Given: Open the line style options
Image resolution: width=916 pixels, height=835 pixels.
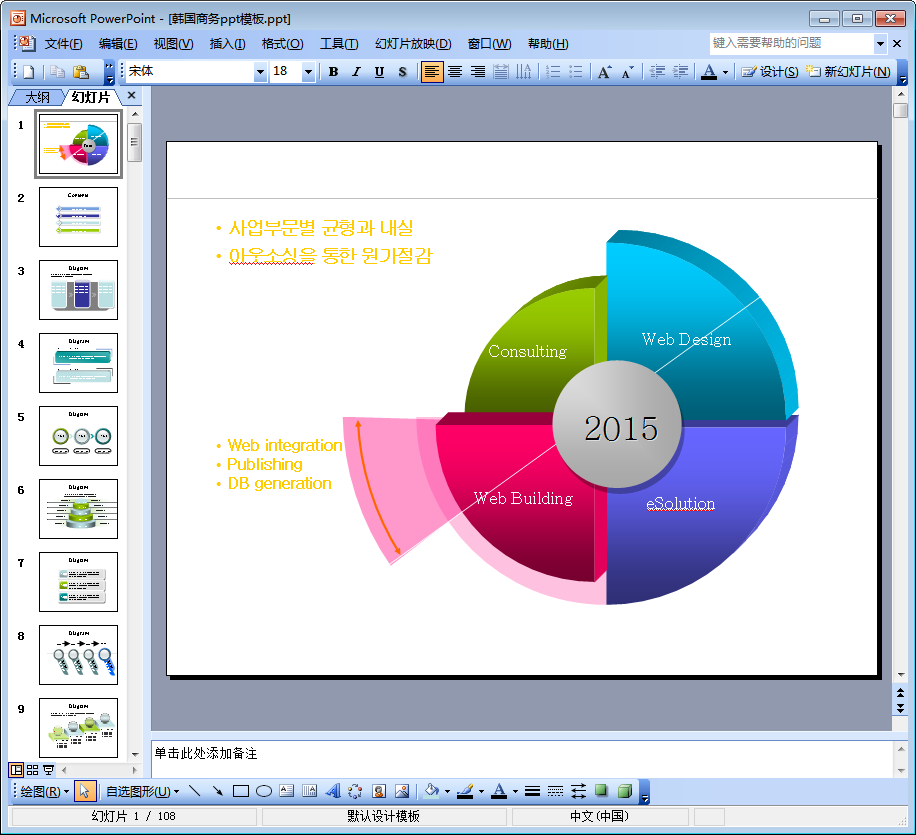Looking at the screenshot, I should pyautogui.click(x=532, y=791).
